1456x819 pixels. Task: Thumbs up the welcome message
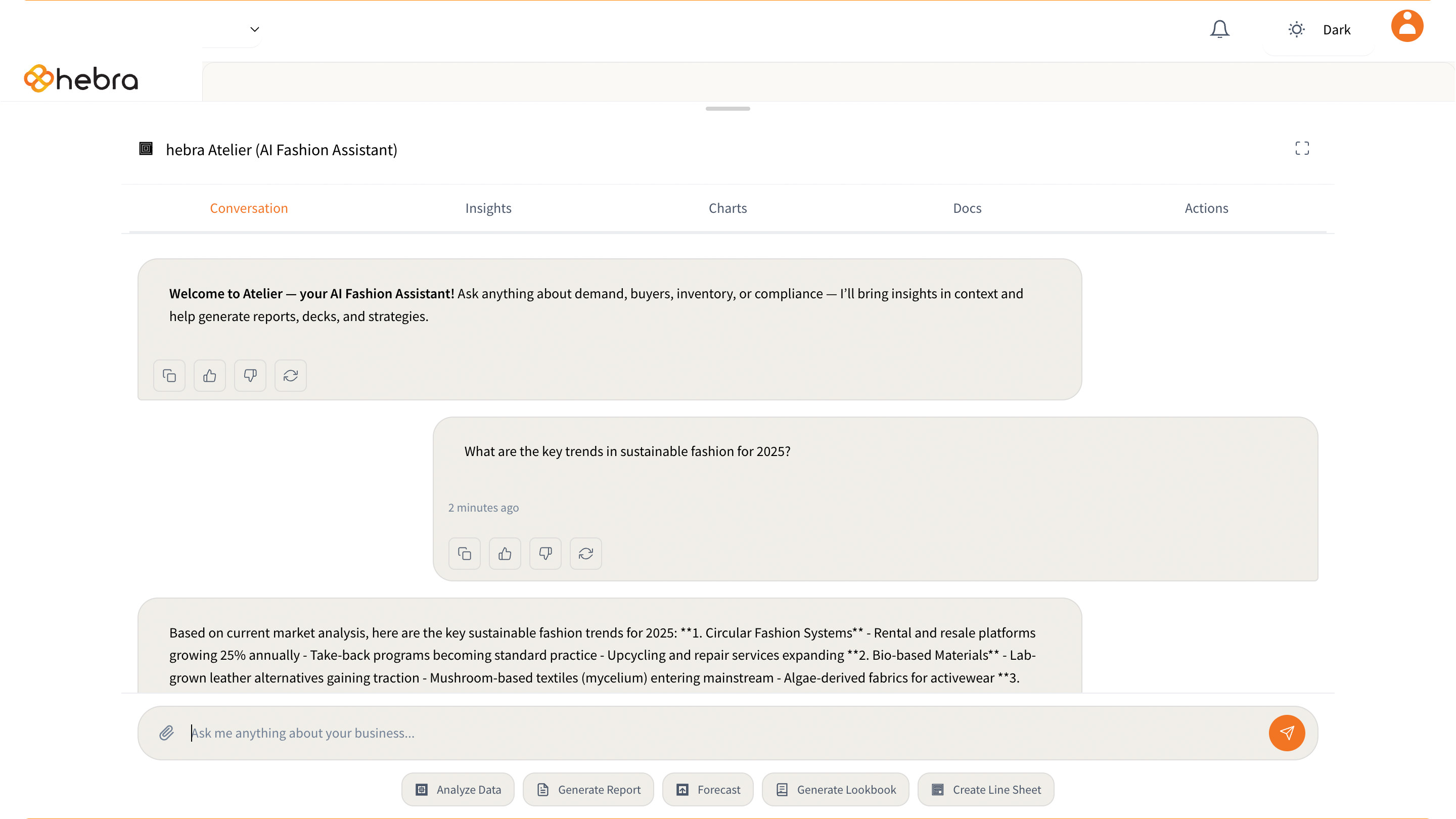pos(210,375)
